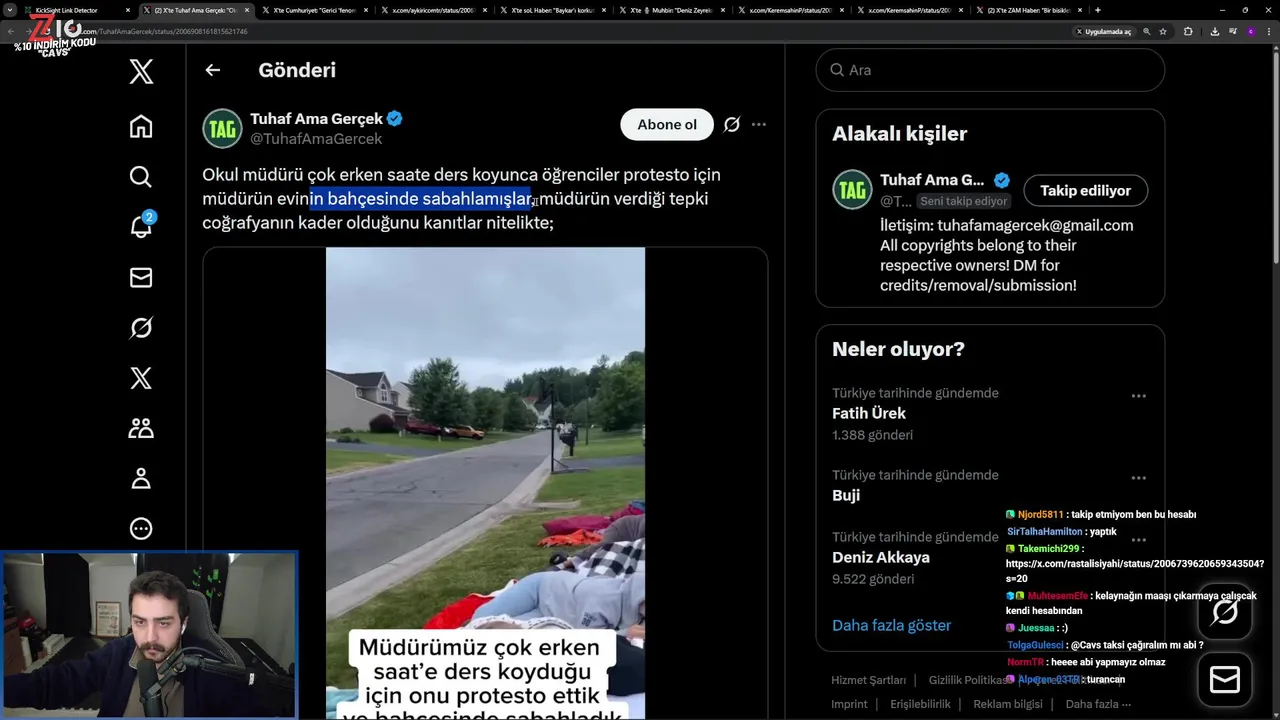
Task: Open Imprint footer link
Action: 849,704
